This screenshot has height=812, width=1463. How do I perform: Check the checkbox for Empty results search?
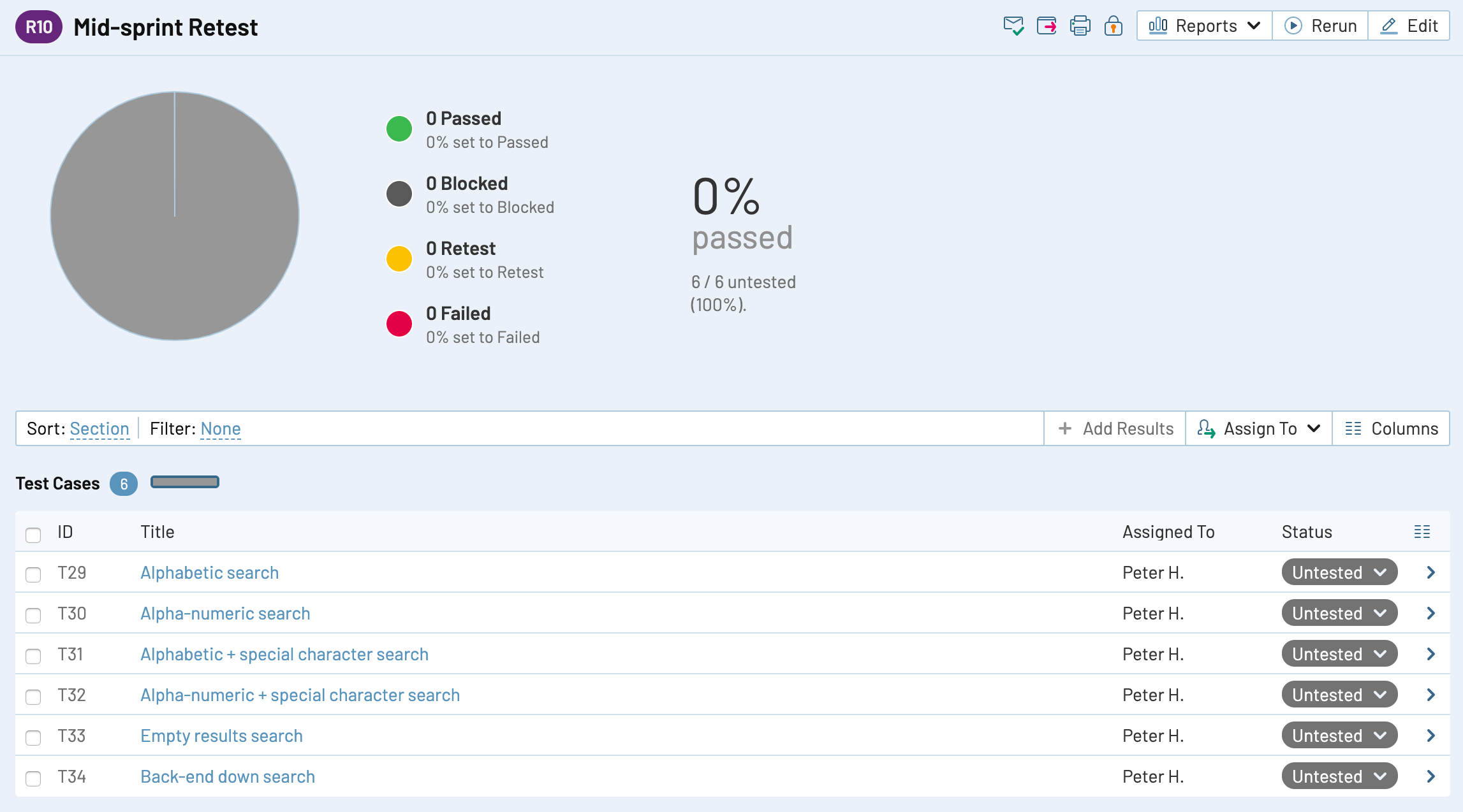[x=33, y=737]
